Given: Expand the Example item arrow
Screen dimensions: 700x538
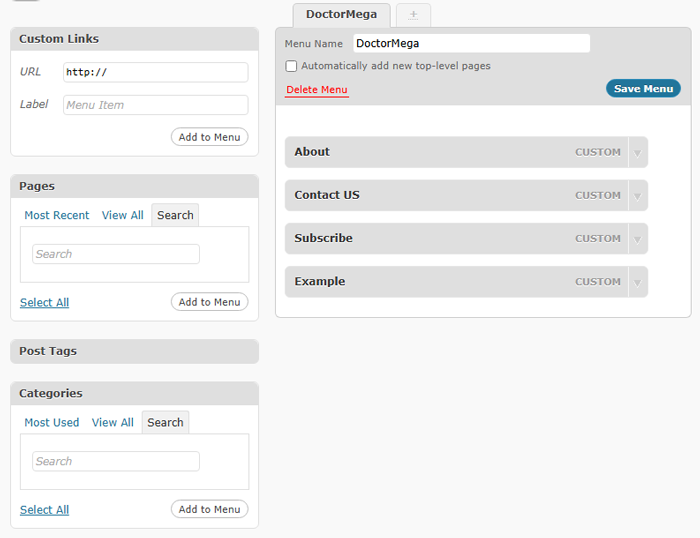Looking at the screenshot, I should (x=638, y=282).
